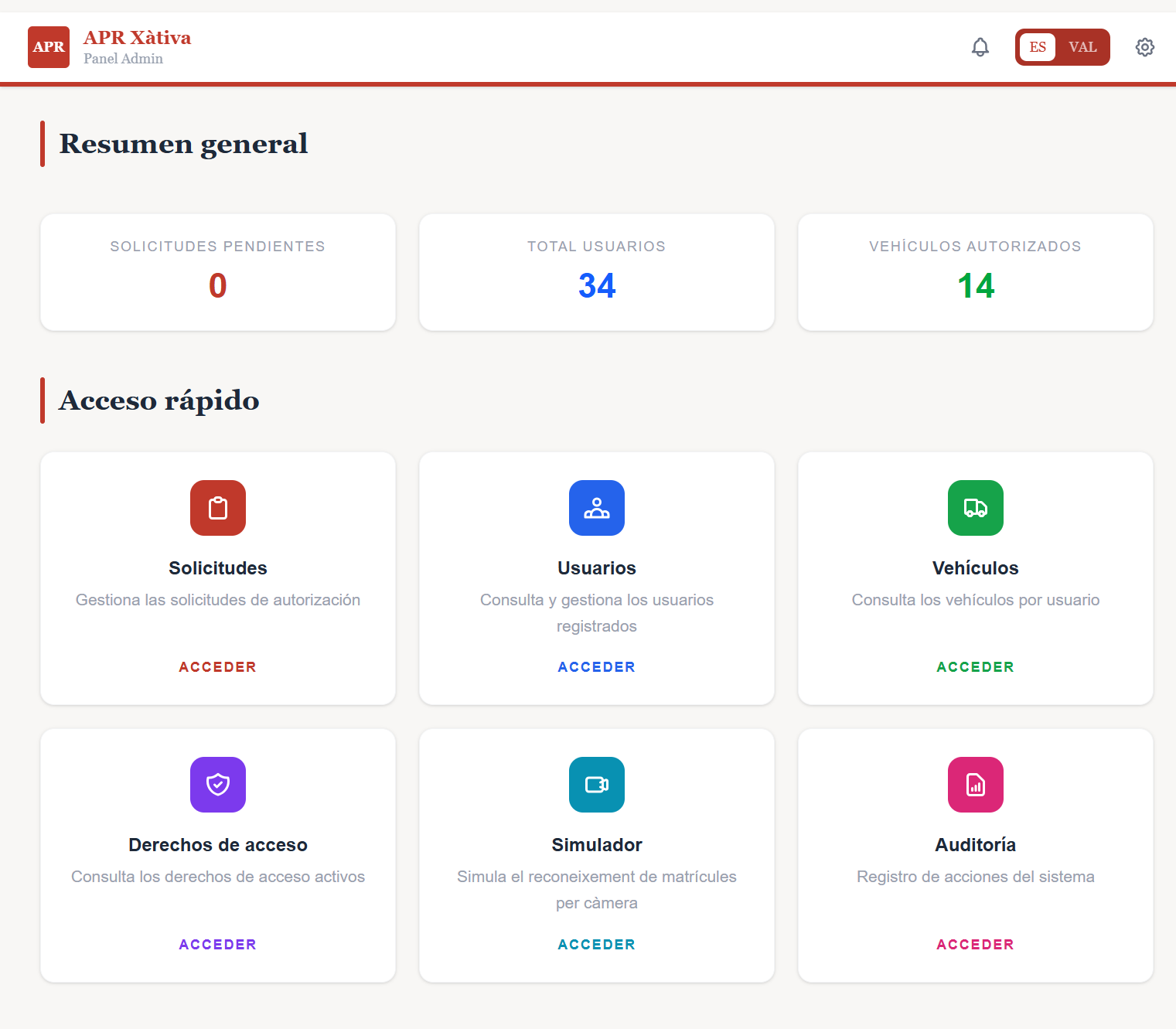Open the notifications bell

[980, 47]
